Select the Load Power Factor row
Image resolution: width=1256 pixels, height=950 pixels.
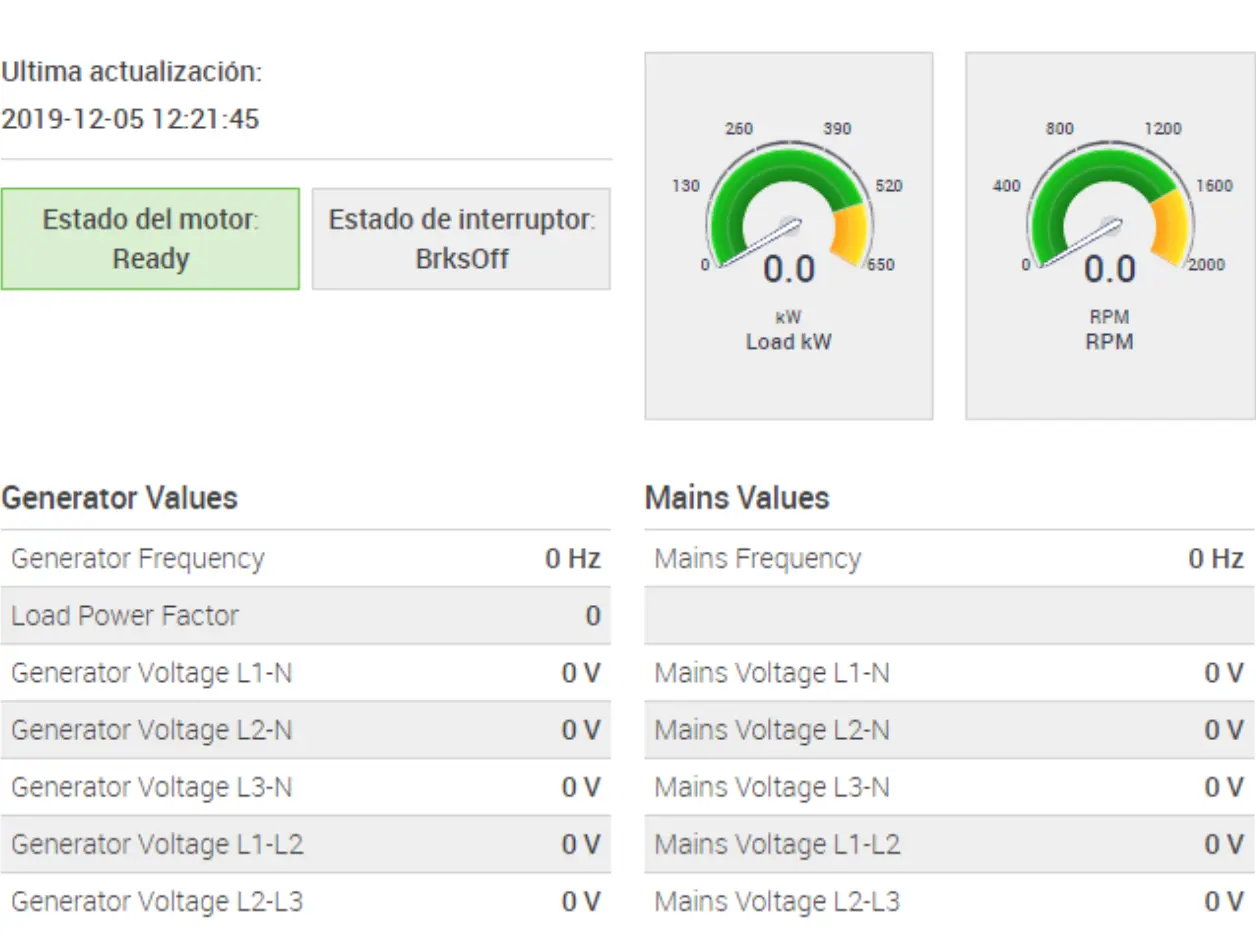[305, 615]
